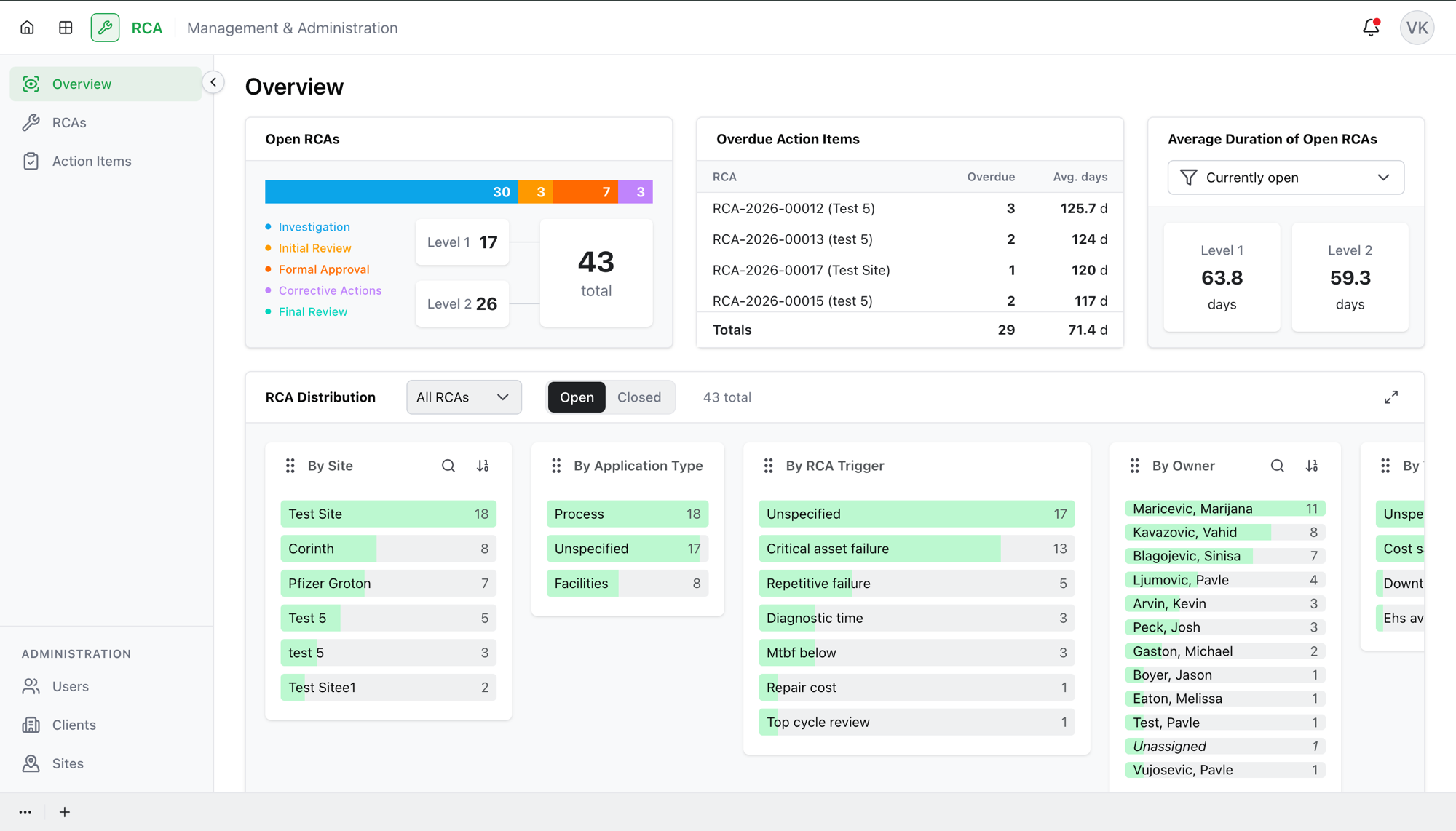
Task: Search within the By Site card
Action: tap(448, 466)
